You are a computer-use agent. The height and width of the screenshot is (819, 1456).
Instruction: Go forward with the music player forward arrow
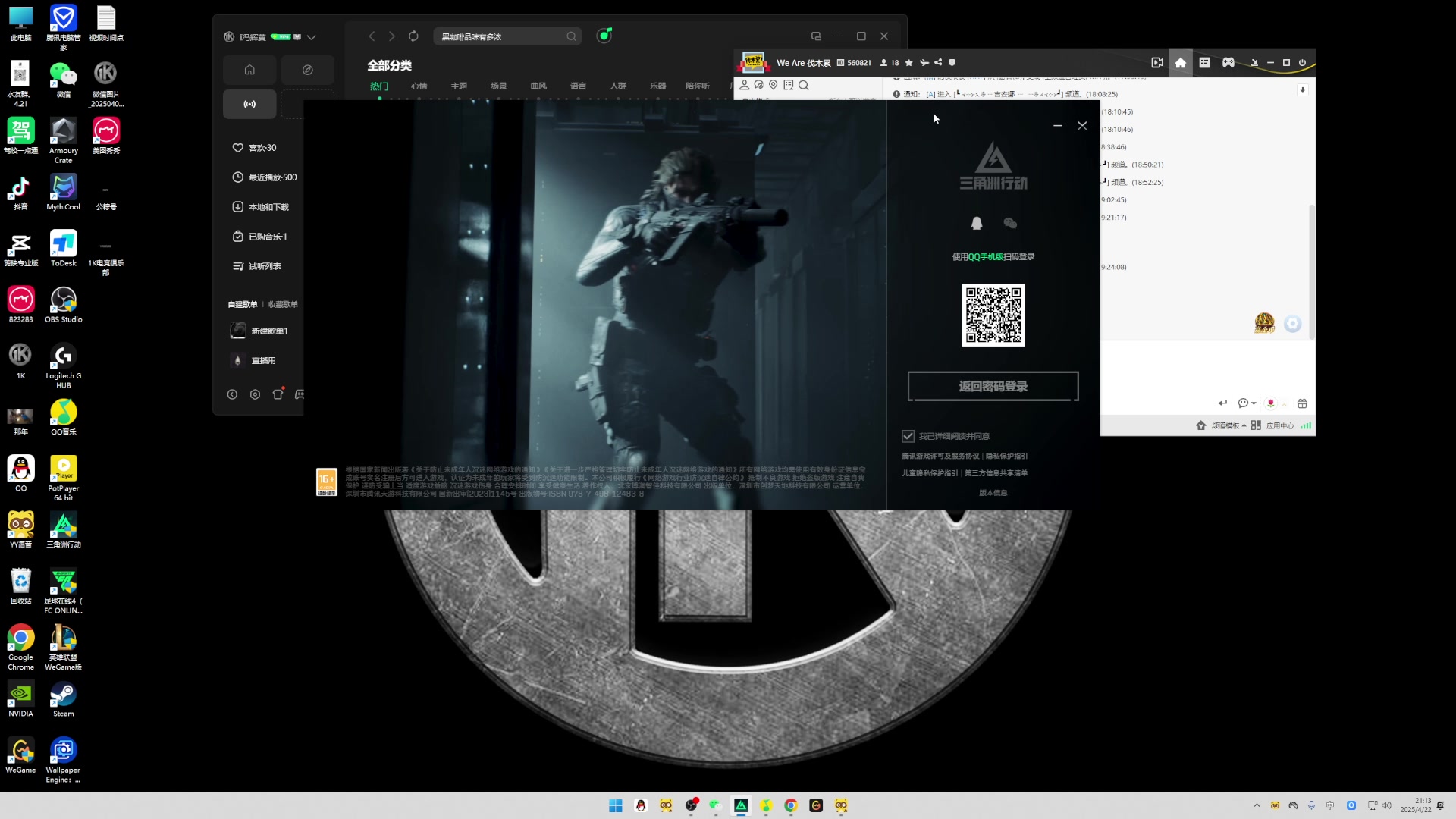pyautogui.click(x=391, y=36)
